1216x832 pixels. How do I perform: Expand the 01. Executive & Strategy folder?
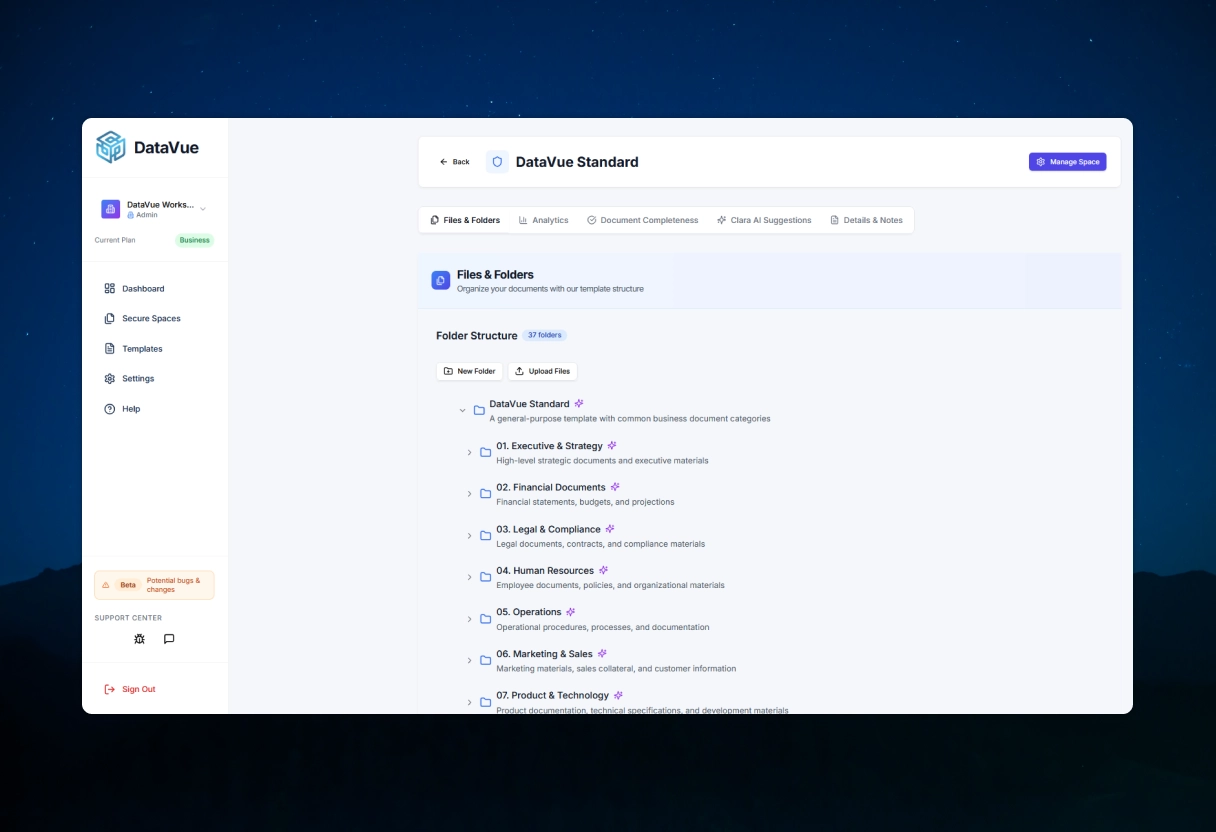(x=470, y=452)
